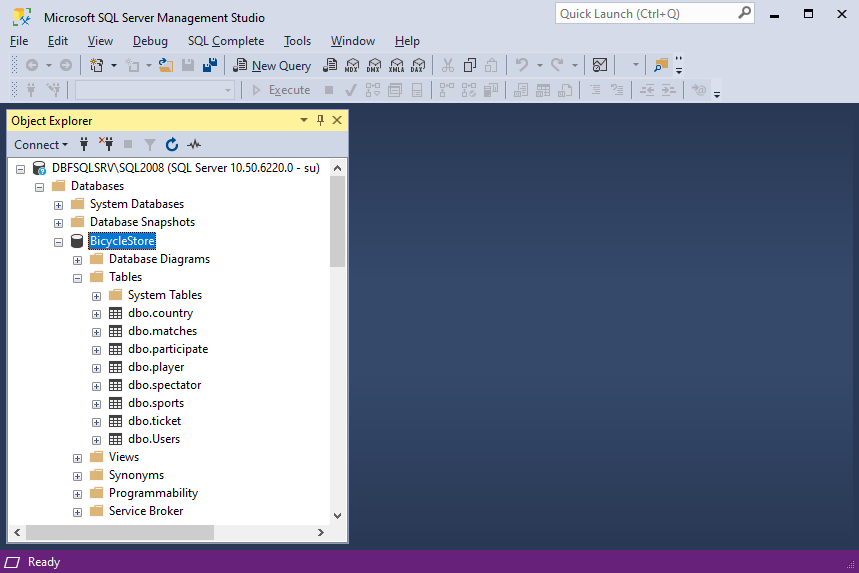Expand the System Databases folder
Viewport: 859px width, 573px height.
coord(59,205)
